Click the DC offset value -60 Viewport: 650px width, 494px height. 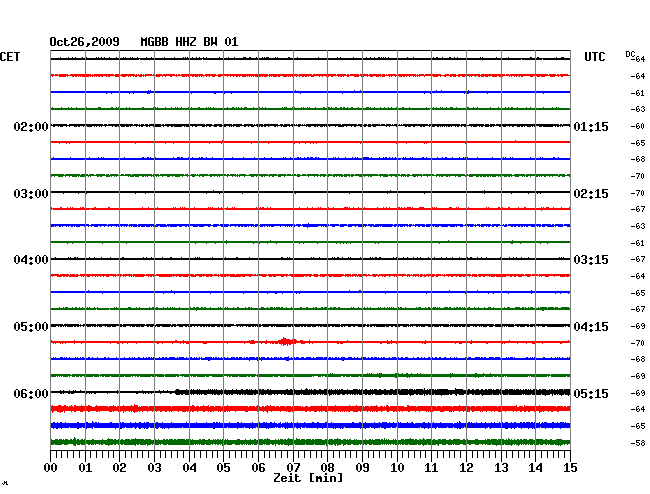638,126
